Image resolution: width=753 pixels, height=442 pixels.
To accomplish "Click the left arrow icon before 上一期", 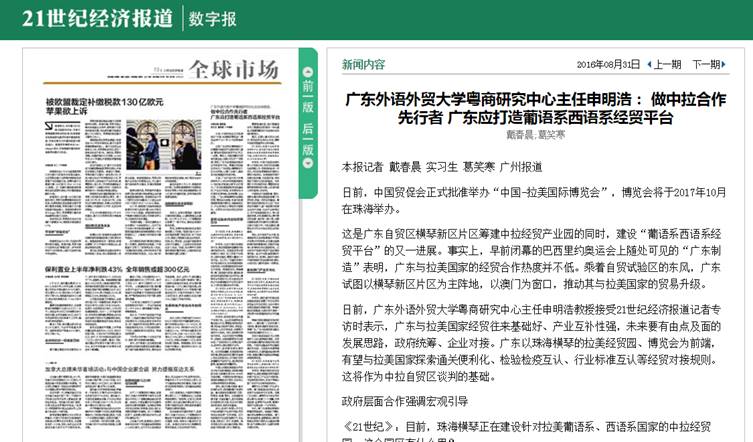I will 648,64.
